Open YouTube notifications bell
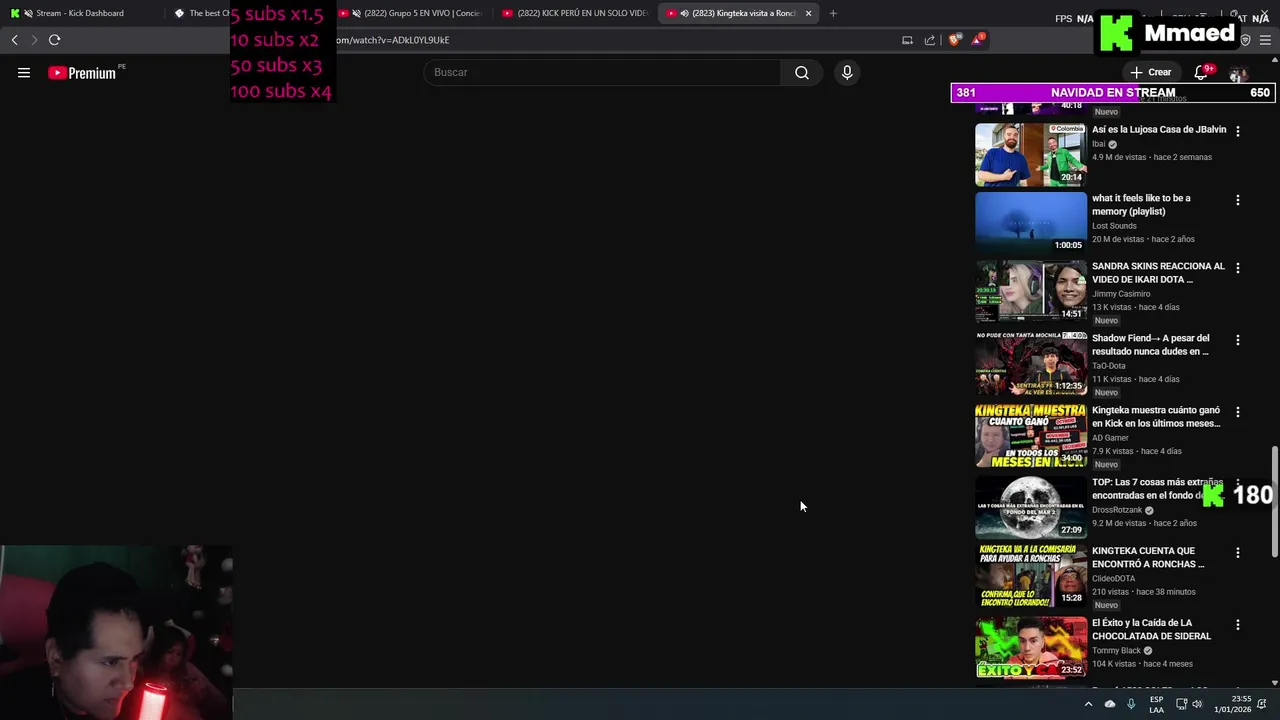 tap(1202, 72)
